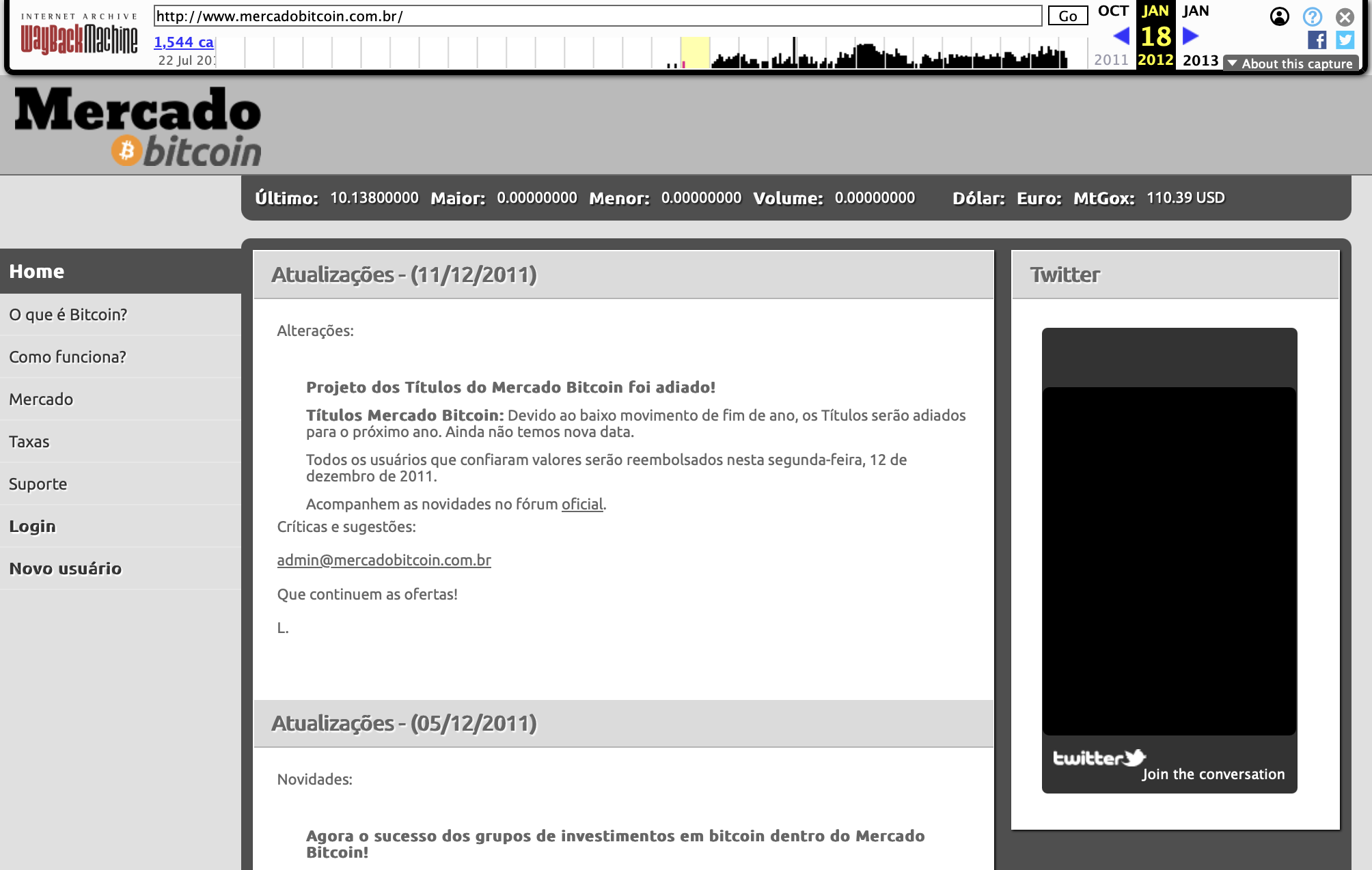Click Atualizações - (05/12/2011) heading
Viewport: 1372px width, 870px height.
click(404, 723)
